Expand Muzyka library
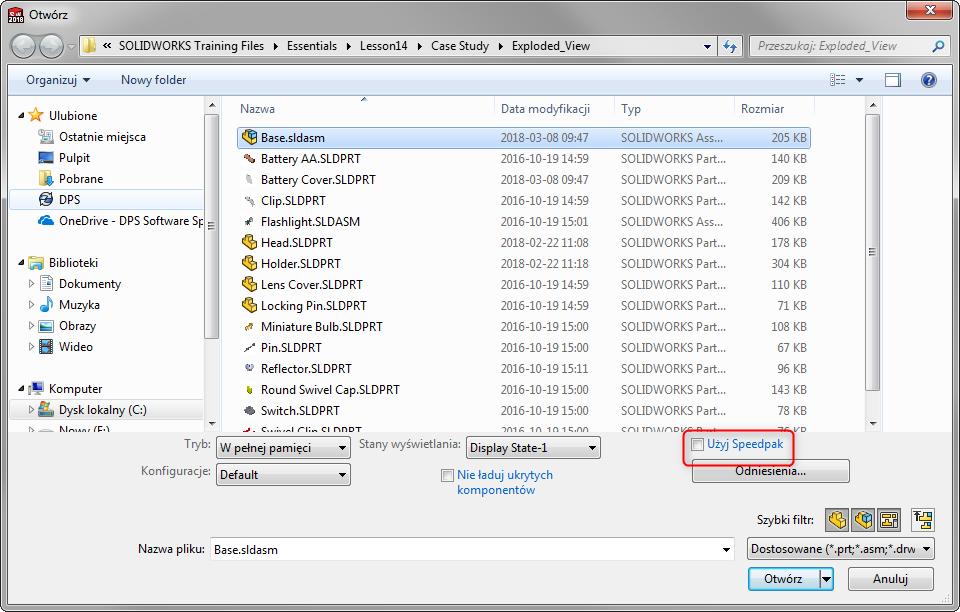This screenshot has width=960, height=612. point(31,304)
